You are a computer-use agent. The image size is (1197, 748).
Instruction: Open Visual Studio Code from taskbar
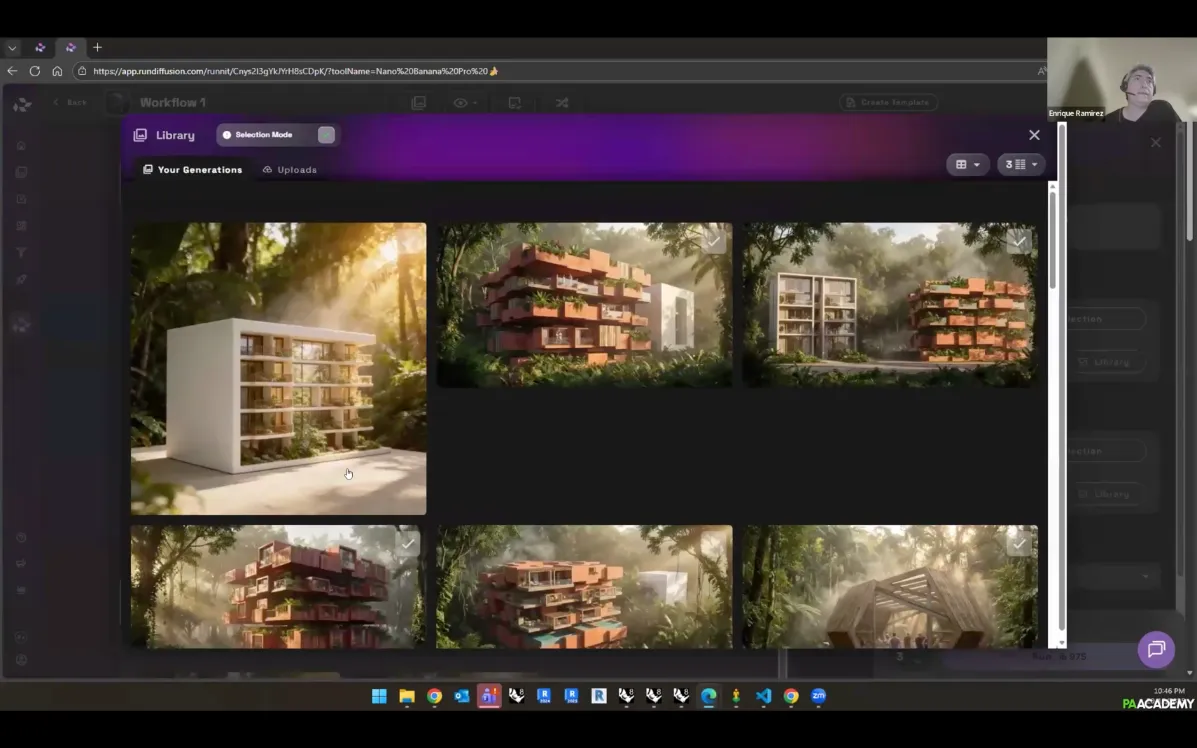click(764, 696)
